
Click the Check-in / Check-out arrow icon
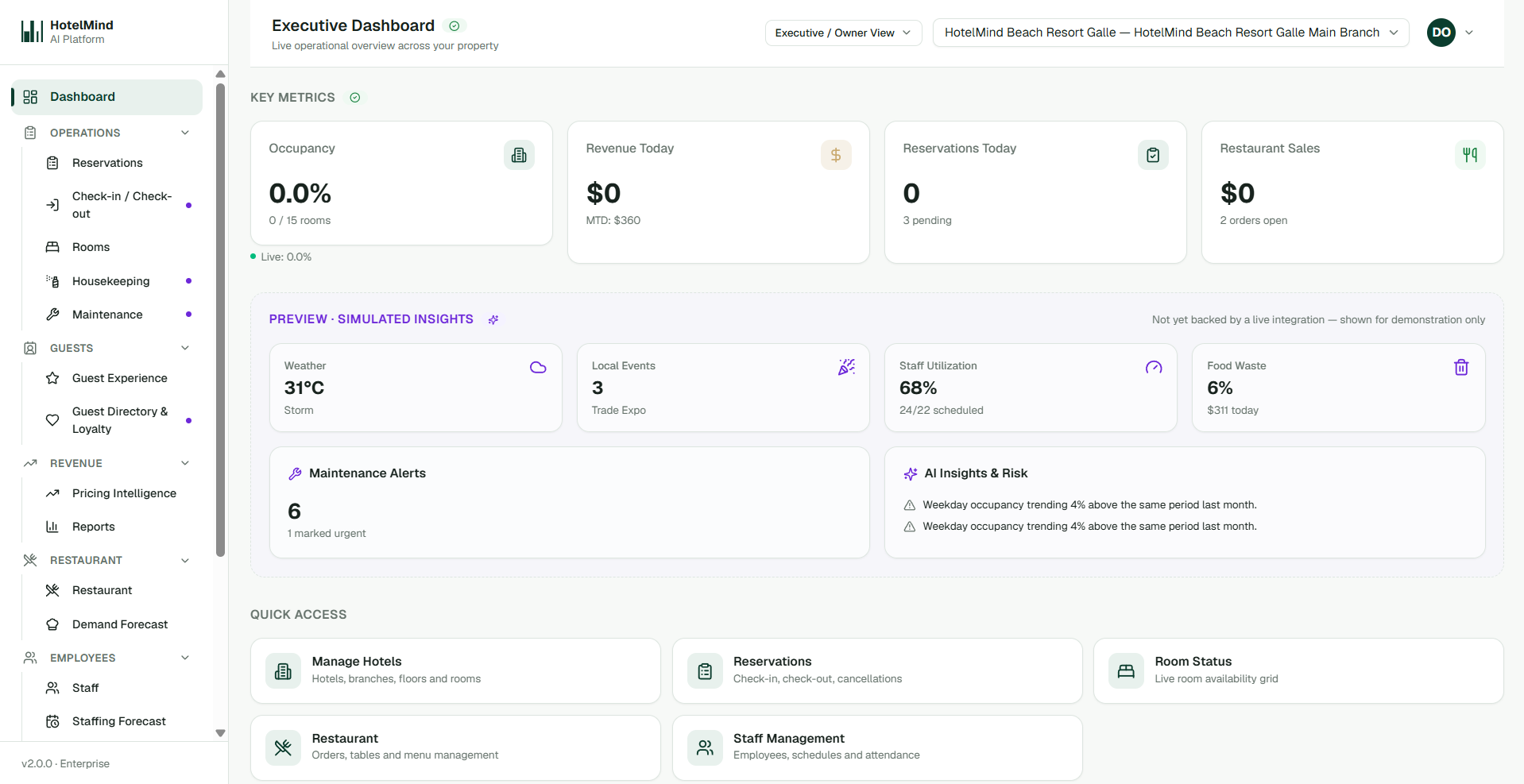pyautogui.click(x=52, y=205)
